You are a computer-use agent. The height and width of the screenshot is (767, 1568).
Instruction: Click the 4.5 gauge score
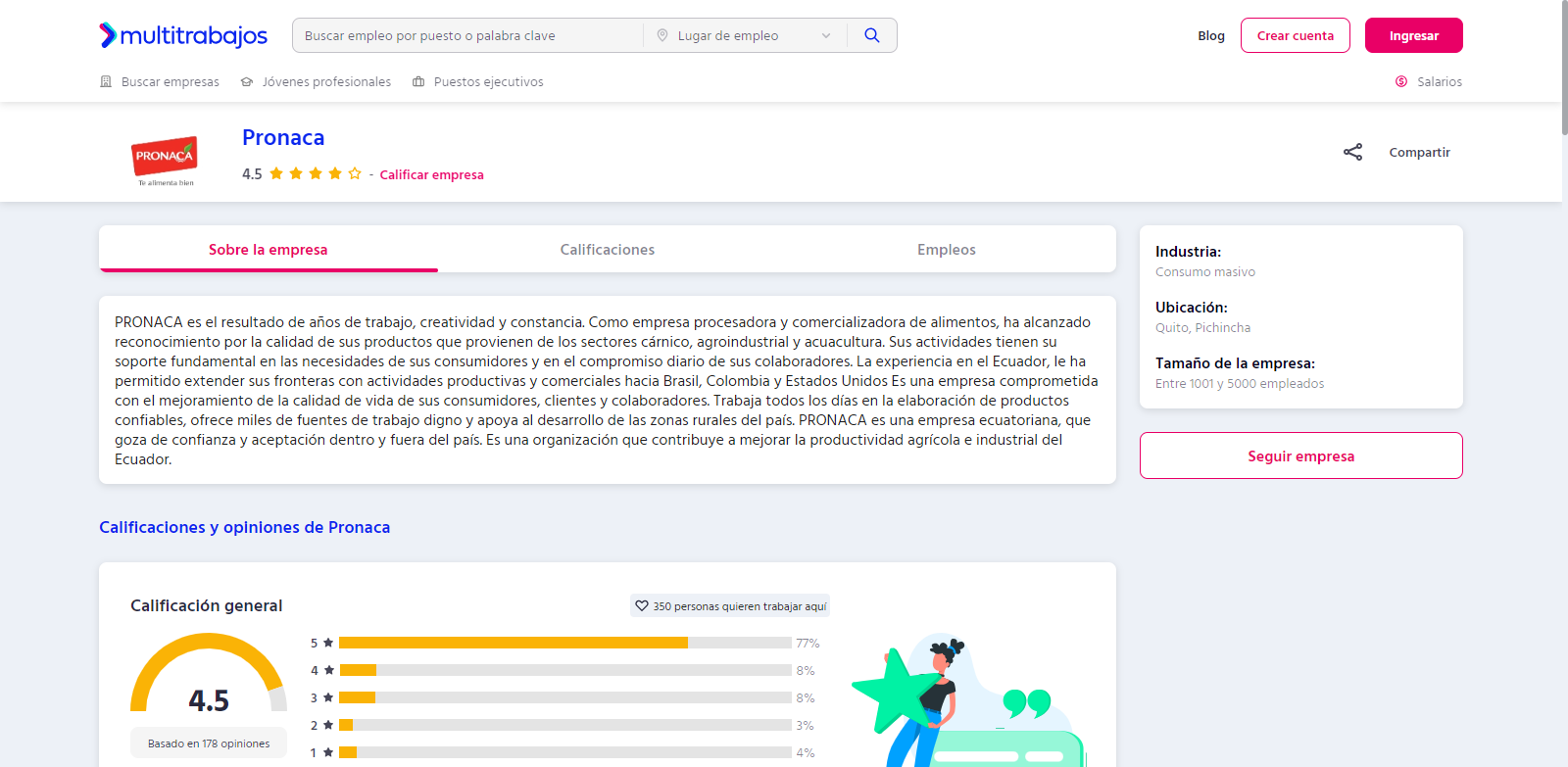pos(209,700)
